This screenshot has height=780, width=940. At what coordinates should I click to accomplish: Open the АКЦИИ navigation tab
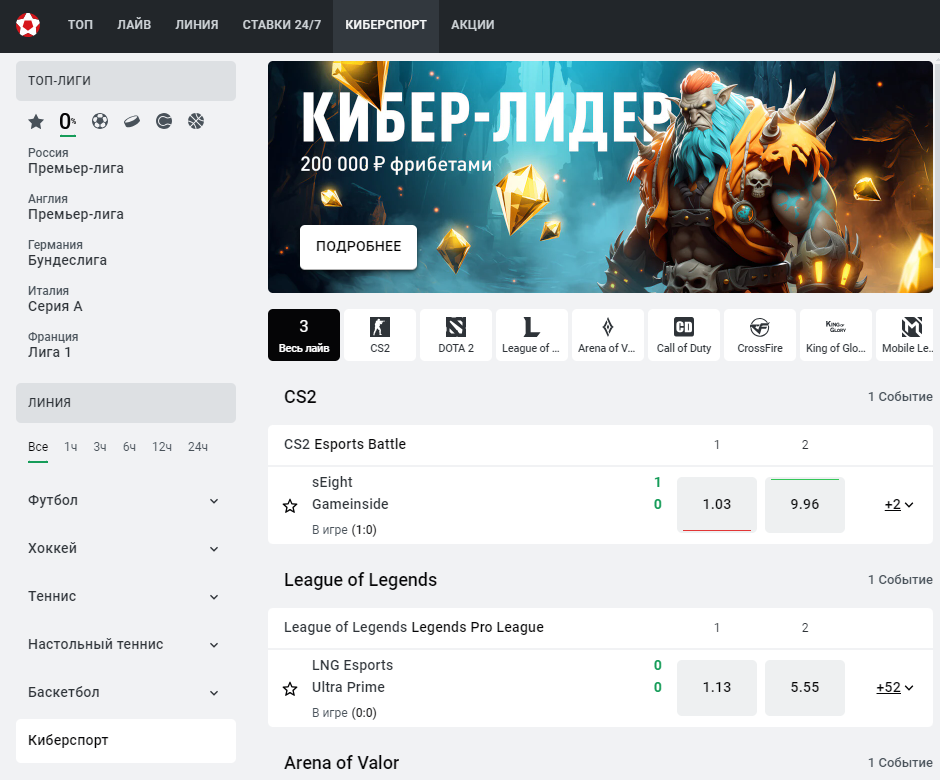pos(473,25)
